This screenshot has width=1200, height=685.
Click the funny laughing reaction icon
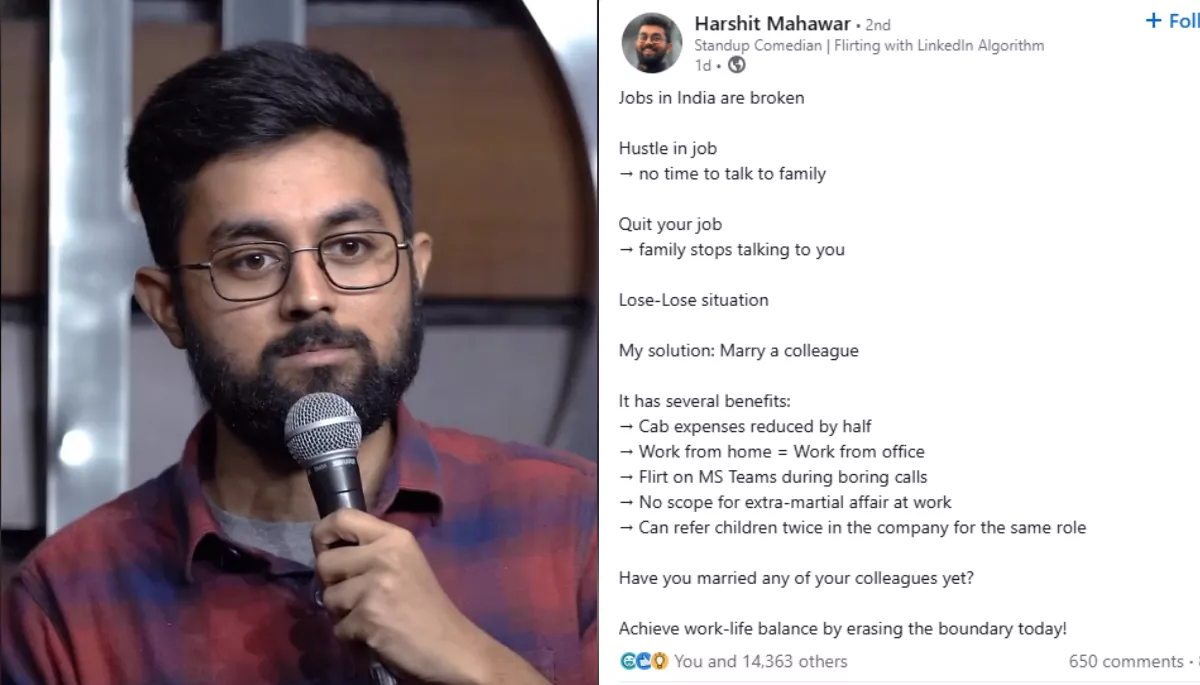point(628,661)
